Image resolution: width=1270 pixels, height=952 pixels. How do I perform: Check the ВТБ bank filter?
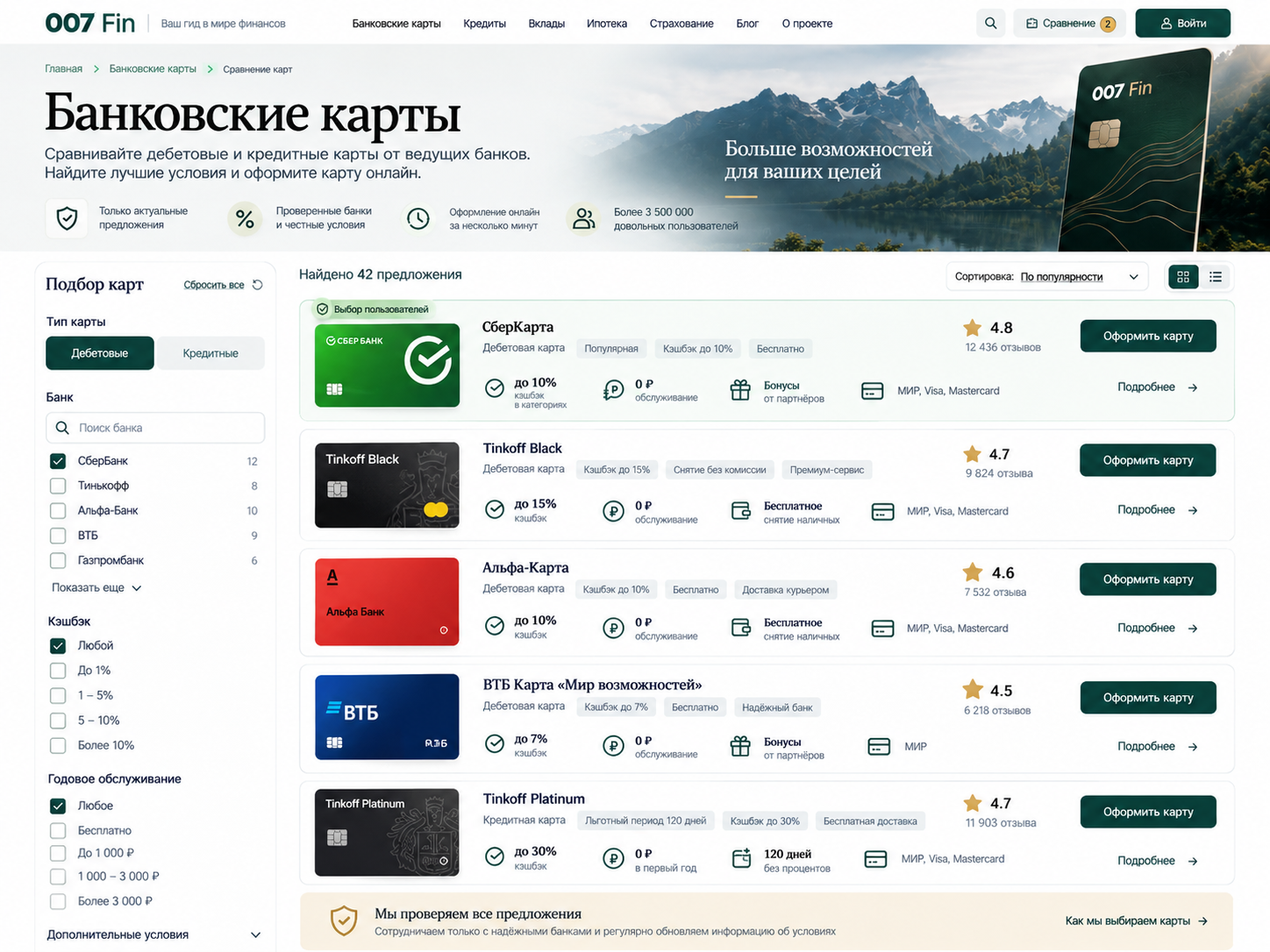click(58, 536)
